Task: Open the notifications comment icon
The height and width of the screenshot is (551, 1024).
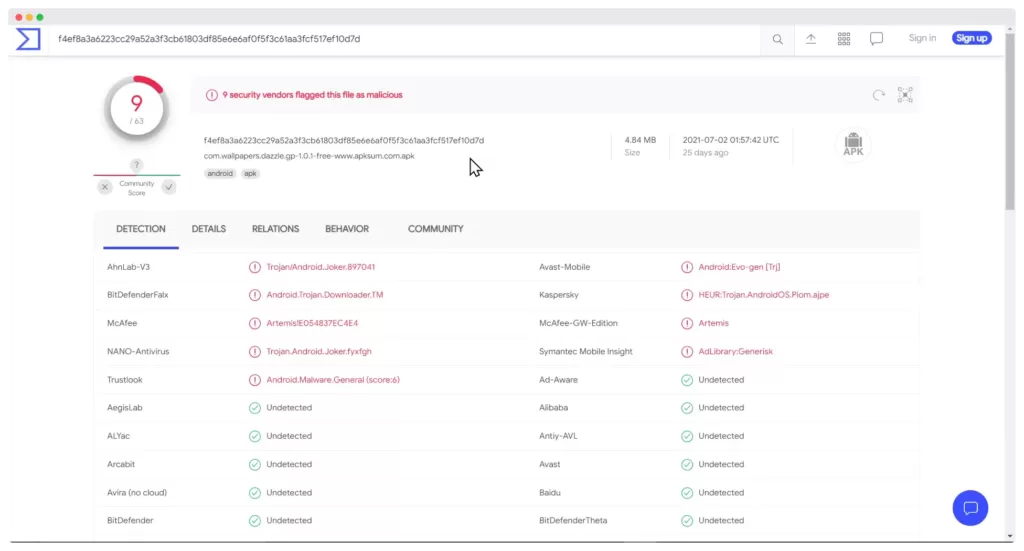Action: 876,39
